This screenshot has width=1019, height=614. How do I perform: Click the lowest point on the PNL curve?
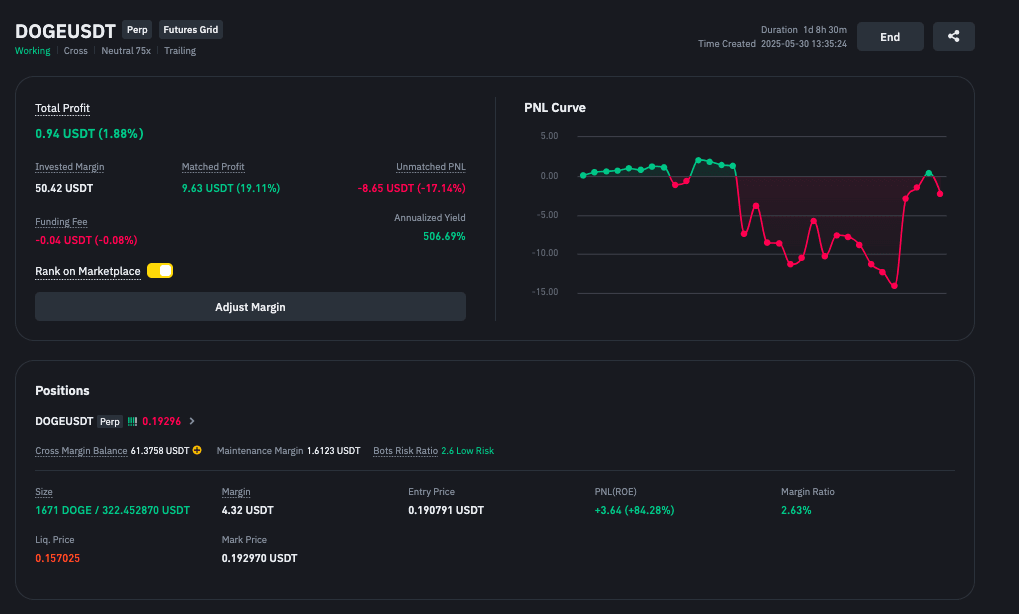coord(894,286)
